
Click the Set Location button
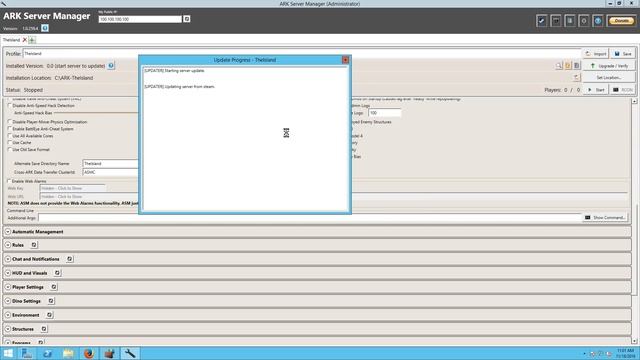point(609,77)
